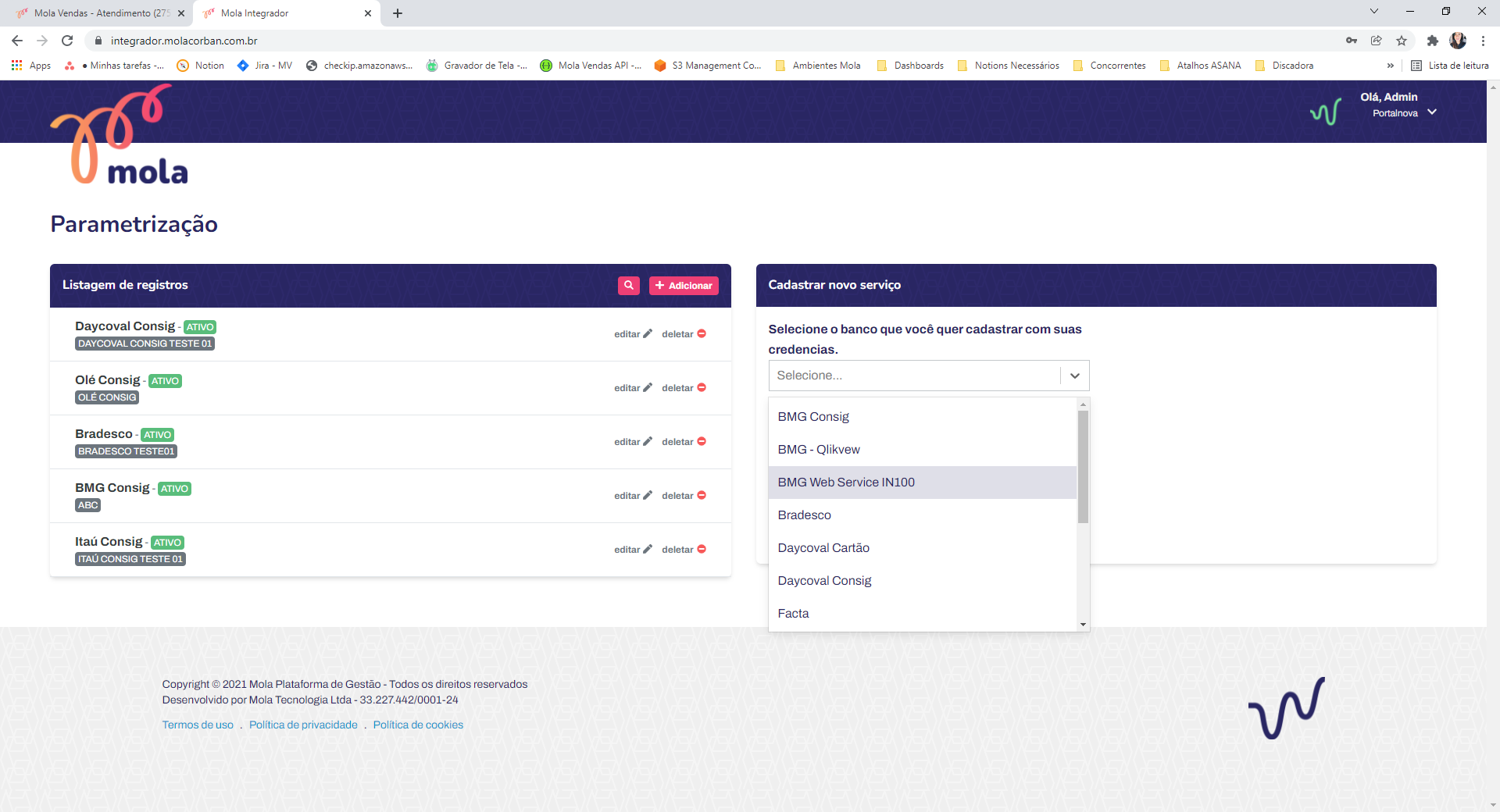Open the Selecione bank dropdown

tap(929, 376)
